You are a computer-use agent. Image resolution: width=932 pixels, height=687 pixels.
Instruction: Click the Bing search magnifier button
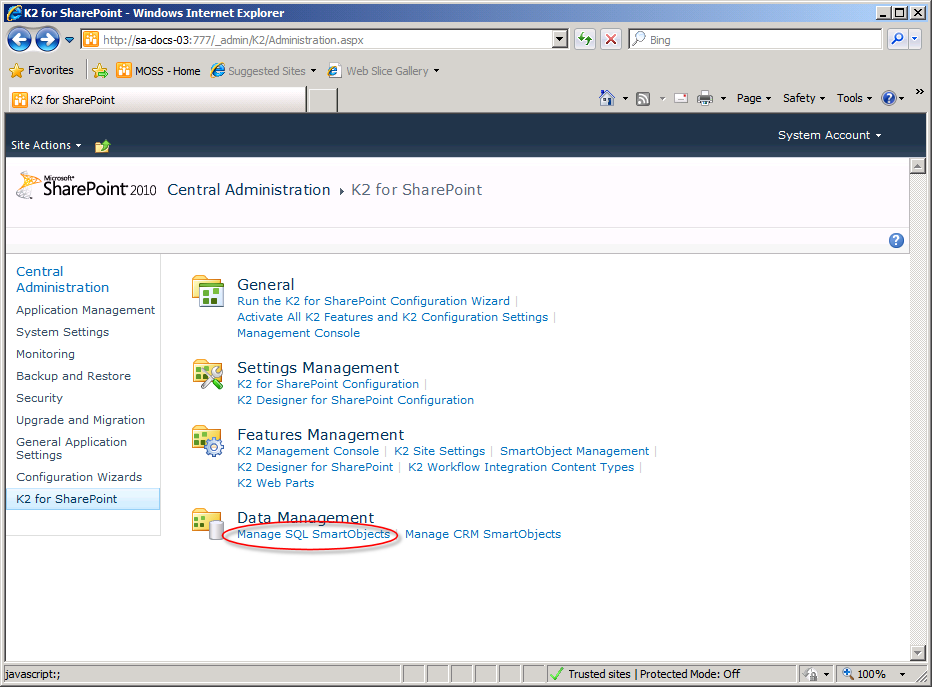tap(897, 40)
